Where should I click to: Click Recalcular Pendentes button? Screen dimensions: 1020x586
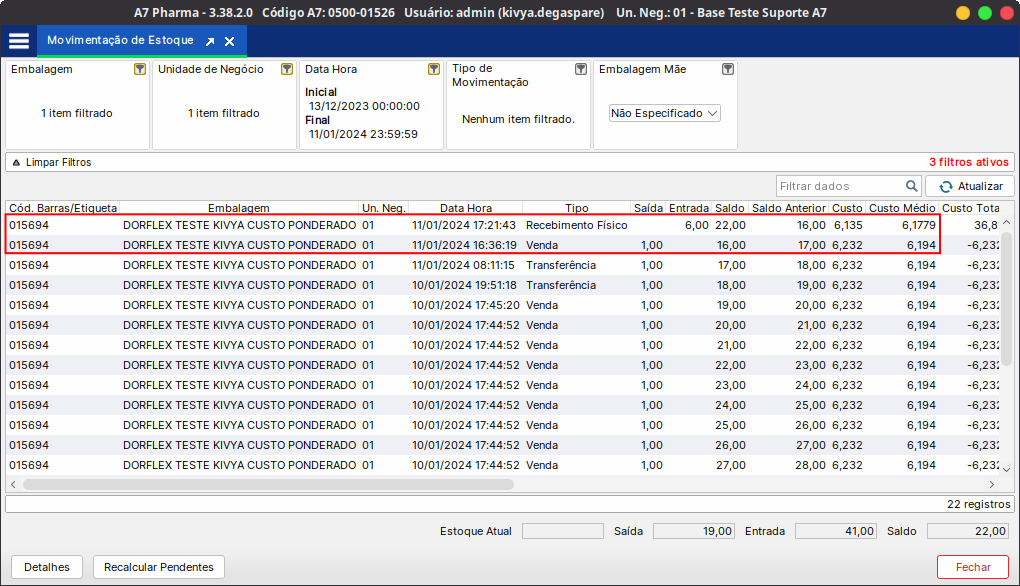[x=159, y=567]
